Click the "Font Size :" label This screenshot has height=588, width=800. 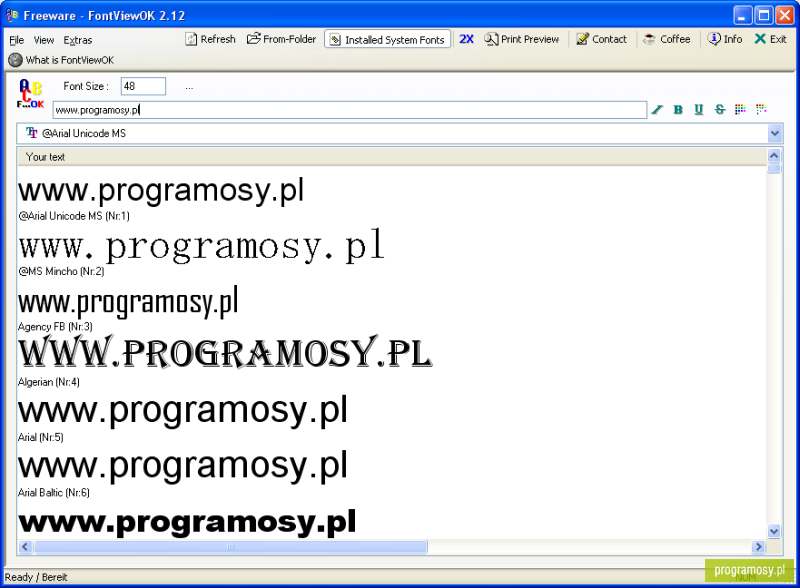click(x=86, y=86)
